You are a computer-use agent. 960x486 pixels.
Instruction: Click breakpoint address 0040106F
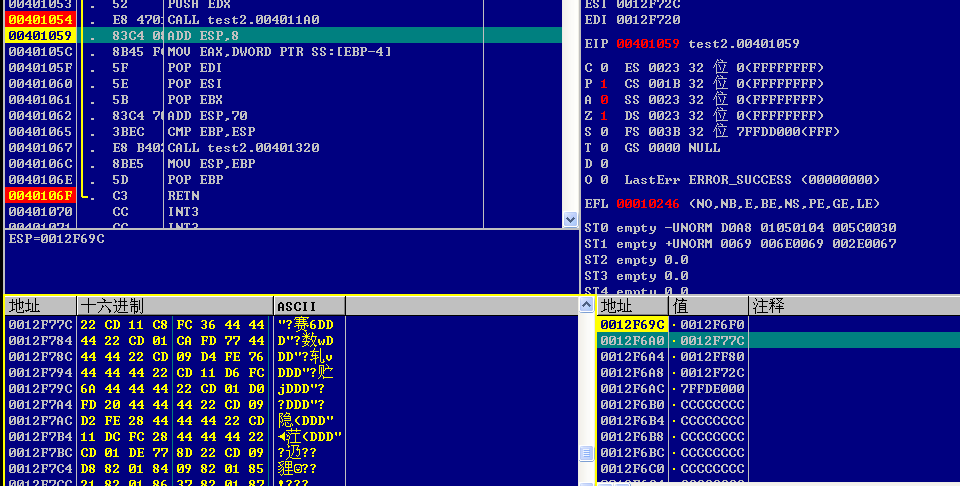[x=40, y=195]
